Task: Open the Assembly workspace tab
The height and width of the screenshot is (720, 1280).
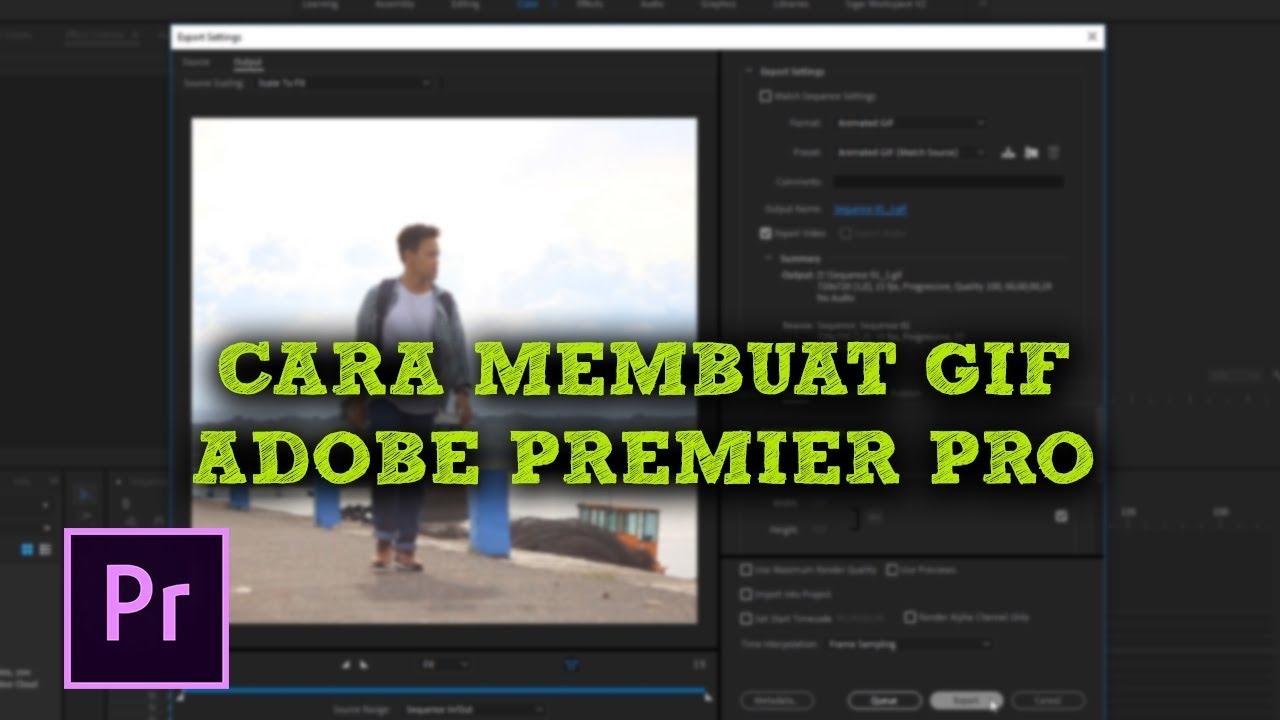Action: 394,5
